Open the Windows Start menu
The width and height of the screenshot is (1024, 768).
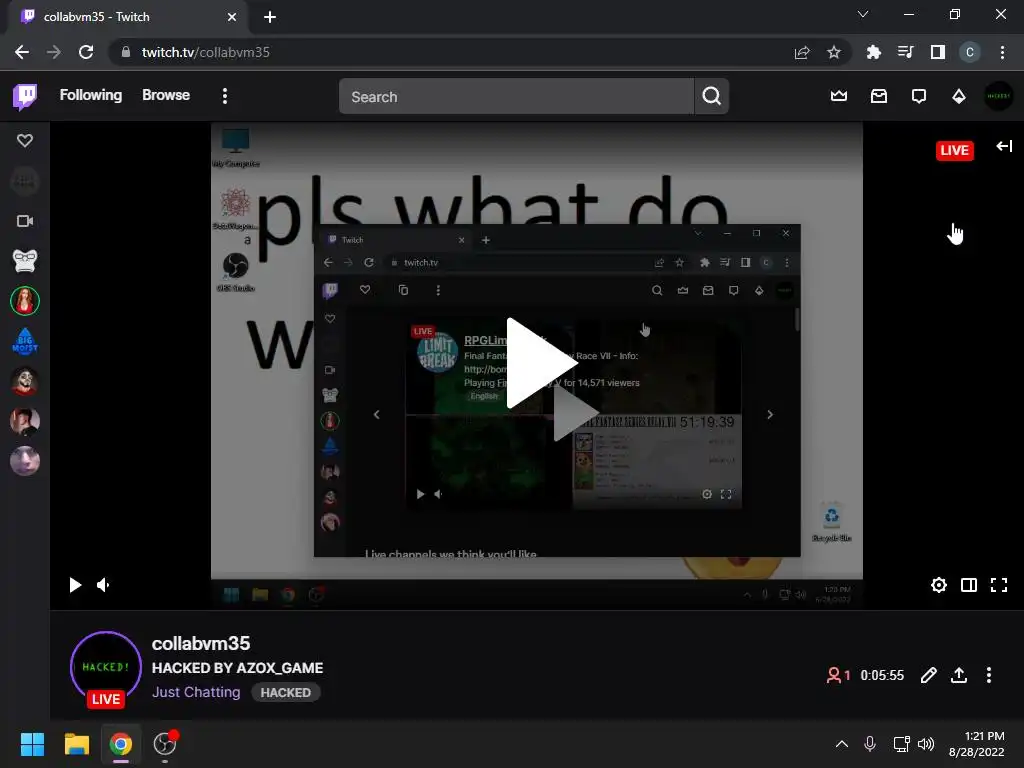coord(32,744)
